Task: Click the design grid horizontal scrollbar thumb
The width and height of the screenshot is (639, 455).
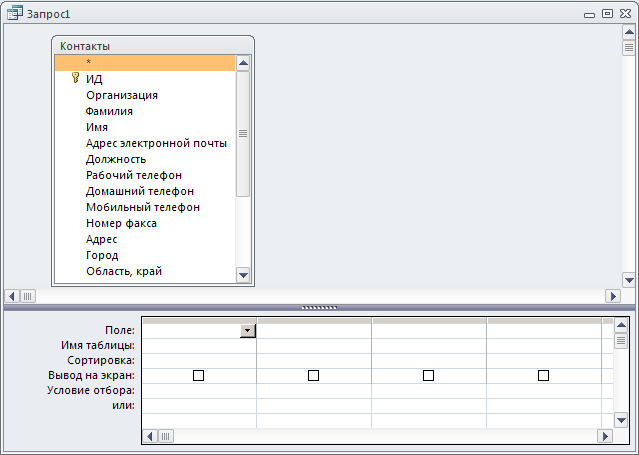Action: click(165, 437)
